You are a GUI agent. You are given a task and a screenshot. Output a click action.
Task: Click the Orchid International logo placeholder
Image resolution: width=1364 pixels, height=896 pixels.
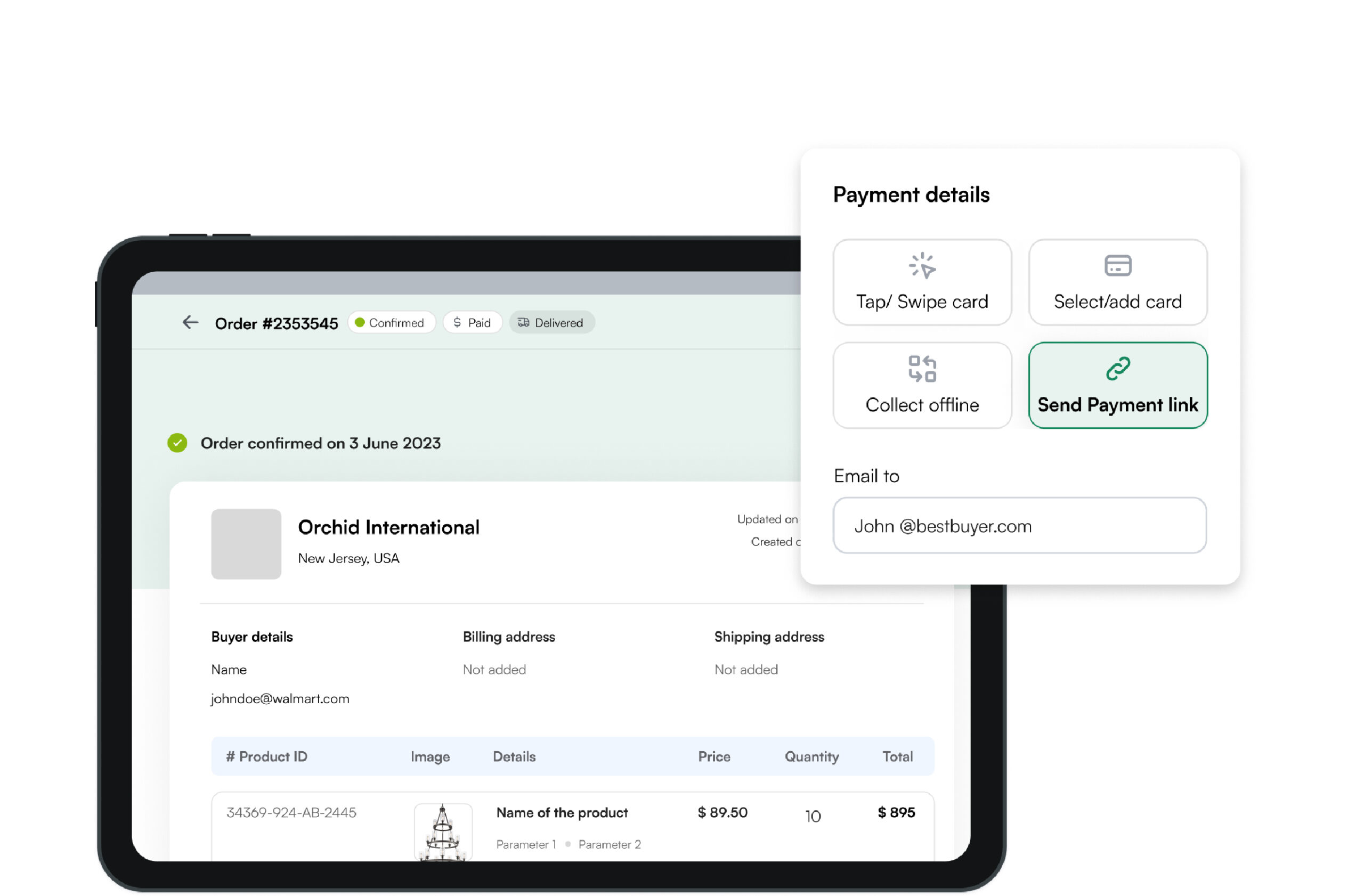[246, 544]
